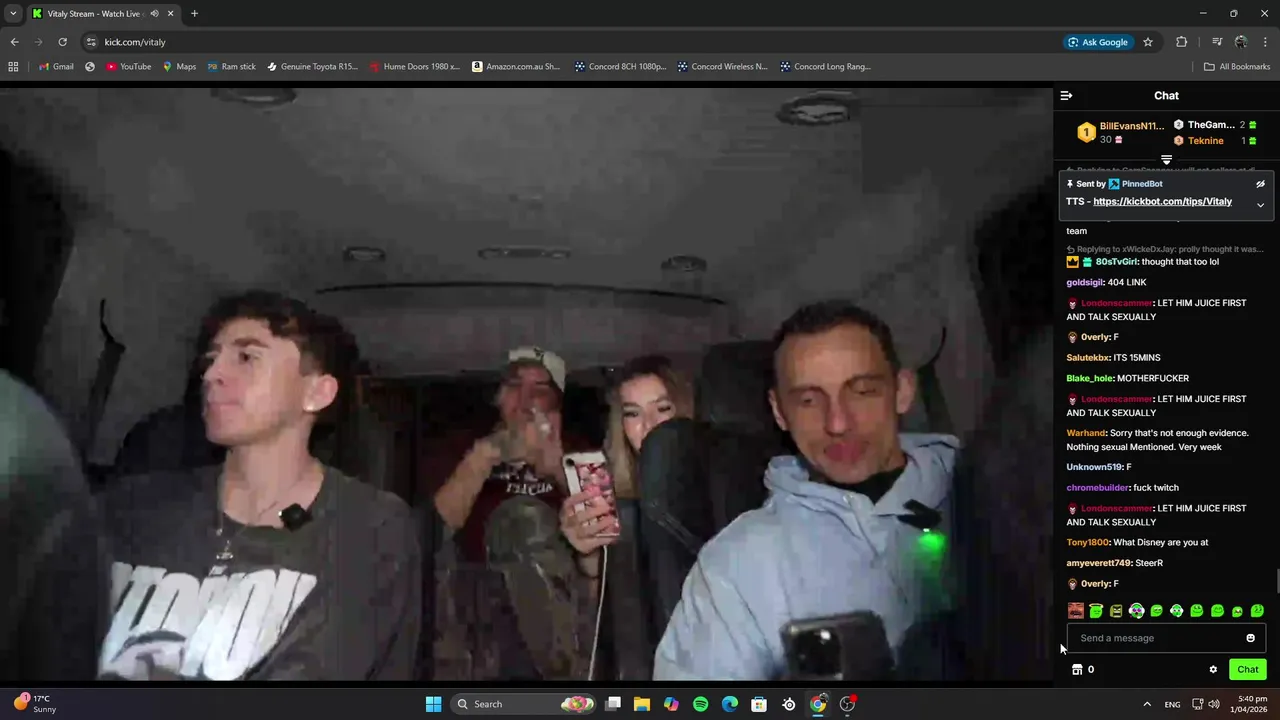Open chat settings gear icon

[1213, 670]
